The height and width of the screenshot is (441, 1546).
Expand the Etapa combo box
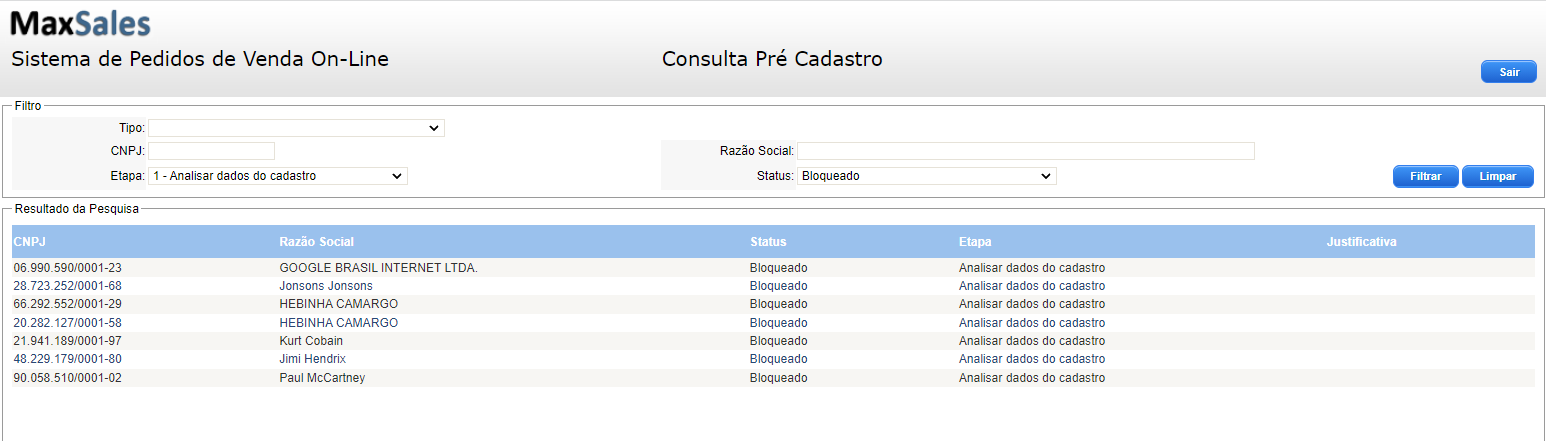click(x=278, y=176)
